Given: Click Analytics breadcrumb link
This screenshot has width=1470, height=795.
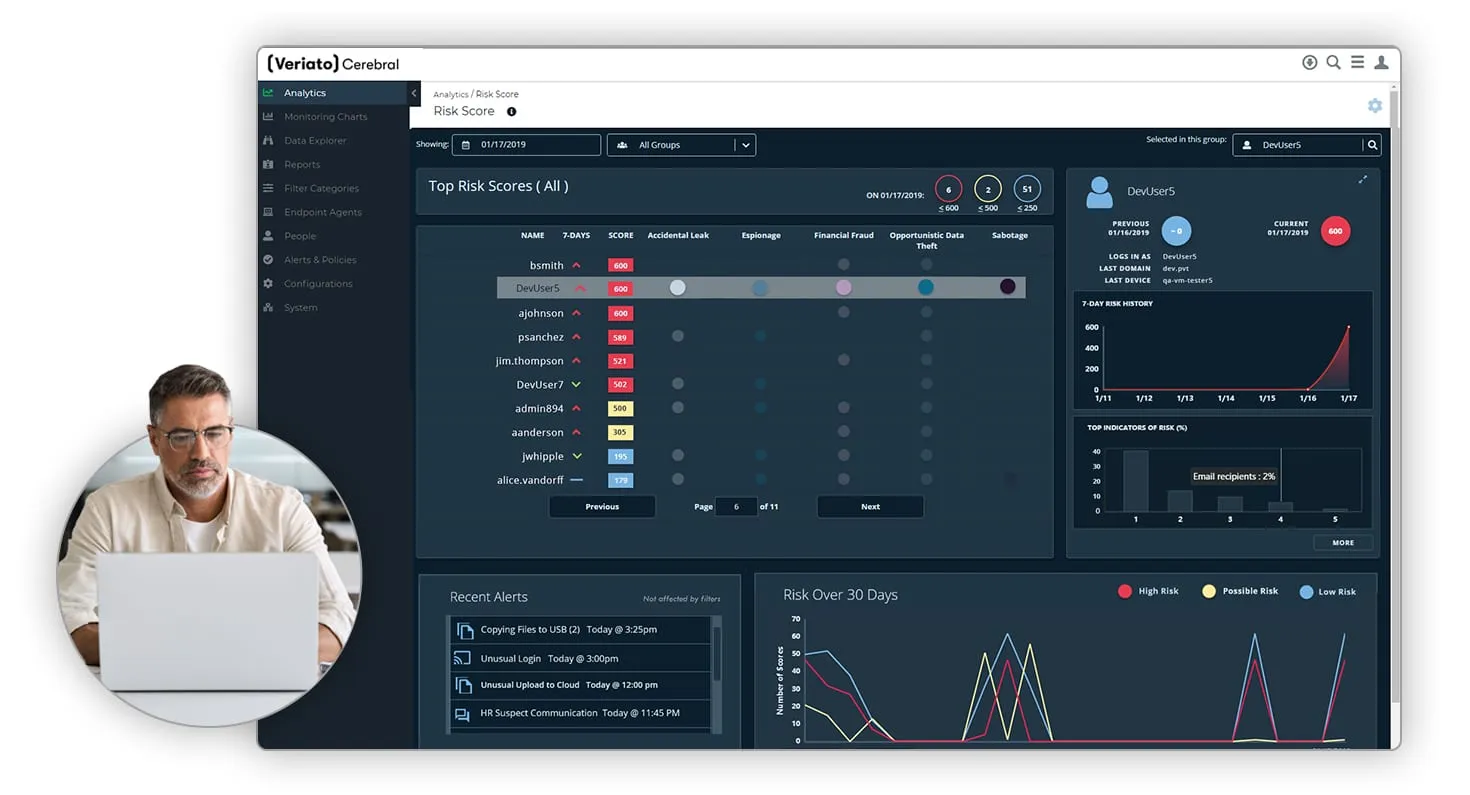Looking at the screenshot, I should 450,94.
